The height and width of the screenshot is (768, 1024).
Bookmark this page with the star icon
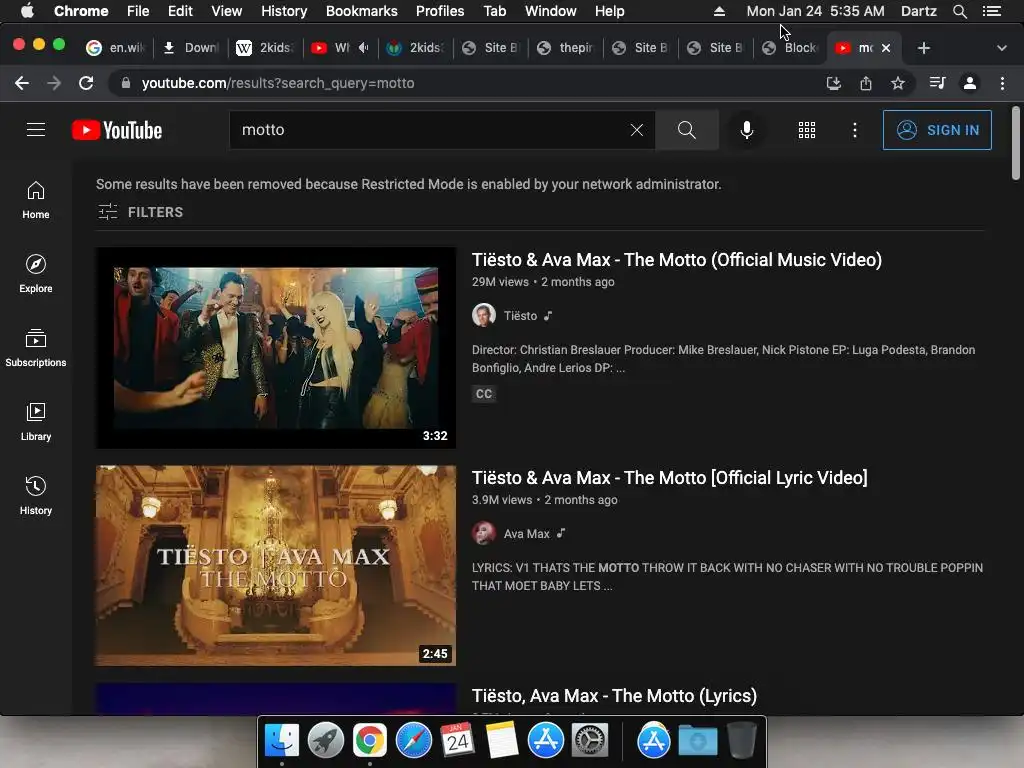[898, 83]
